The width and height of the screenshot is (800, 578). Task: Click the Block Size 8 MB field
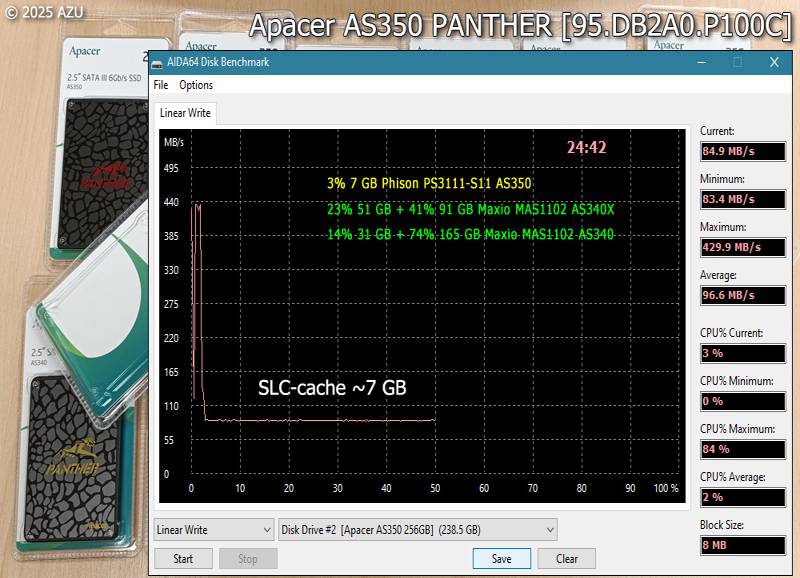coord(742,545)
